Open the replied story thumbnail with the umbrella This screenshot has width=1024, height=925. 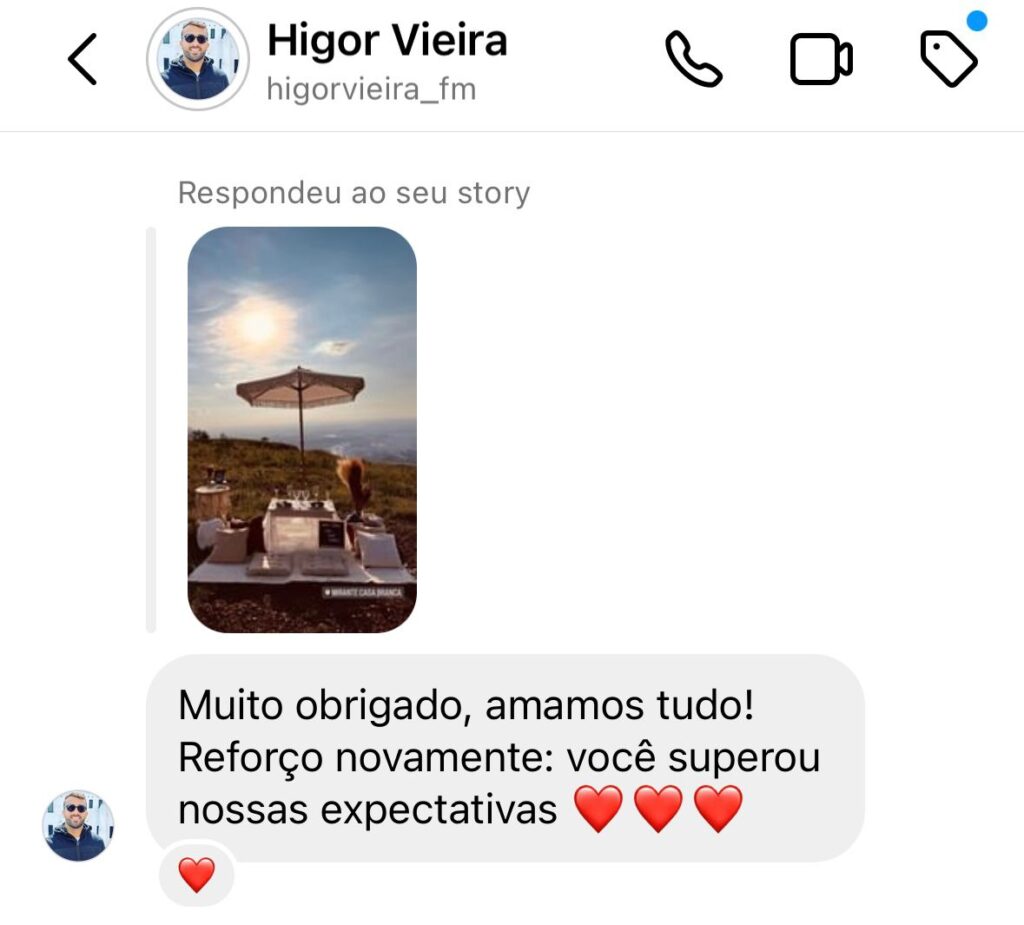coord(302,429)
